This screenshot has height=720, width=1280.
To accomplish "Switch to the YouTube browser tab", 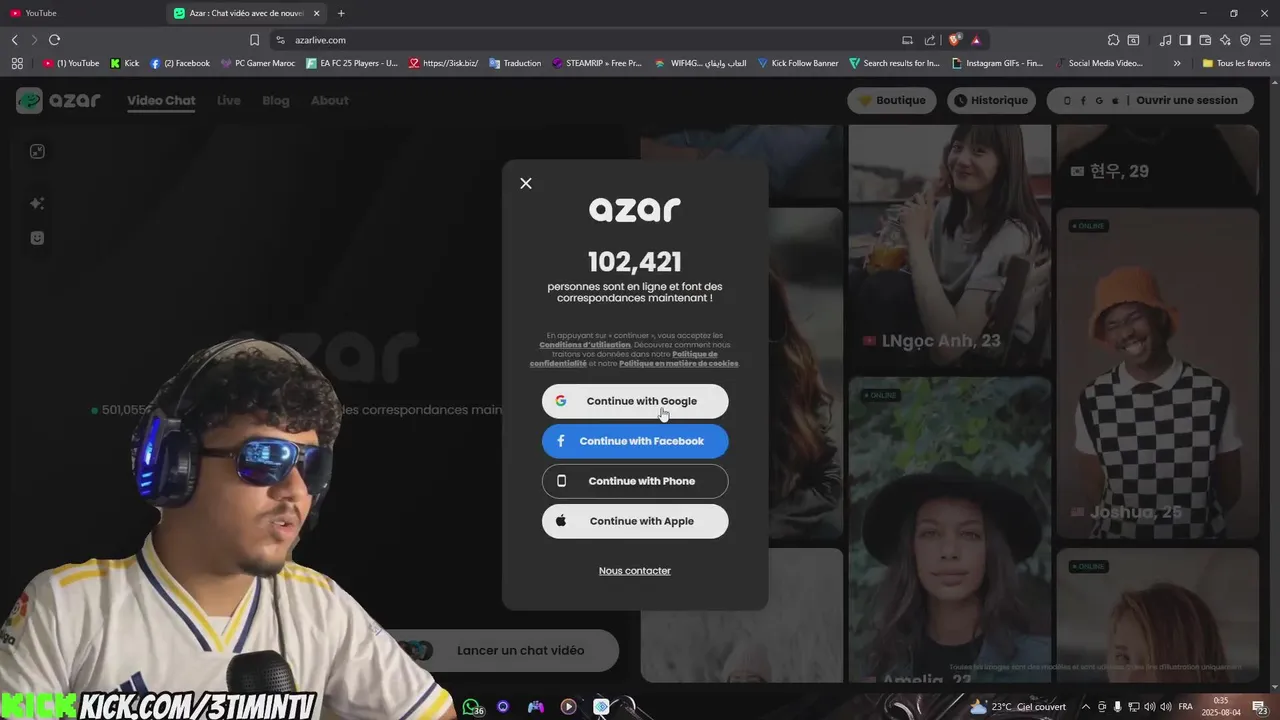I will click(80, 13).
